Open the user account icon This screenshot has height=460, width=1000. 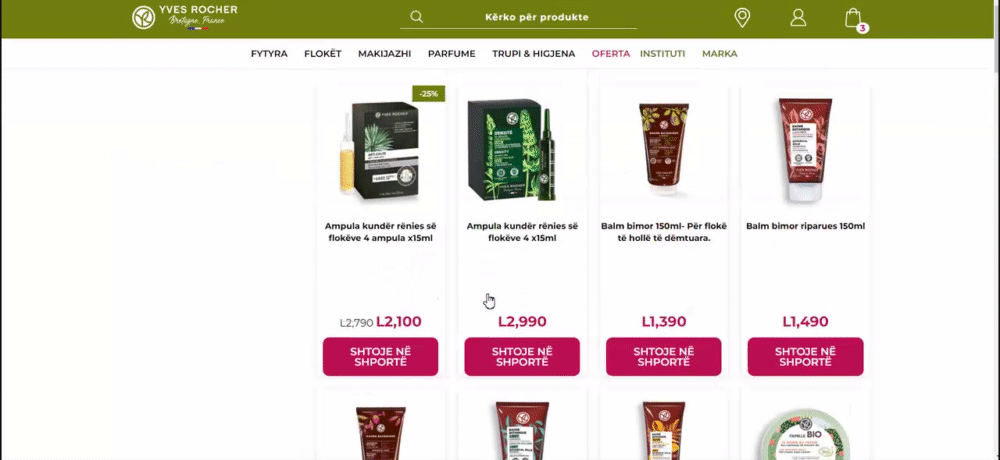(798, 17)
